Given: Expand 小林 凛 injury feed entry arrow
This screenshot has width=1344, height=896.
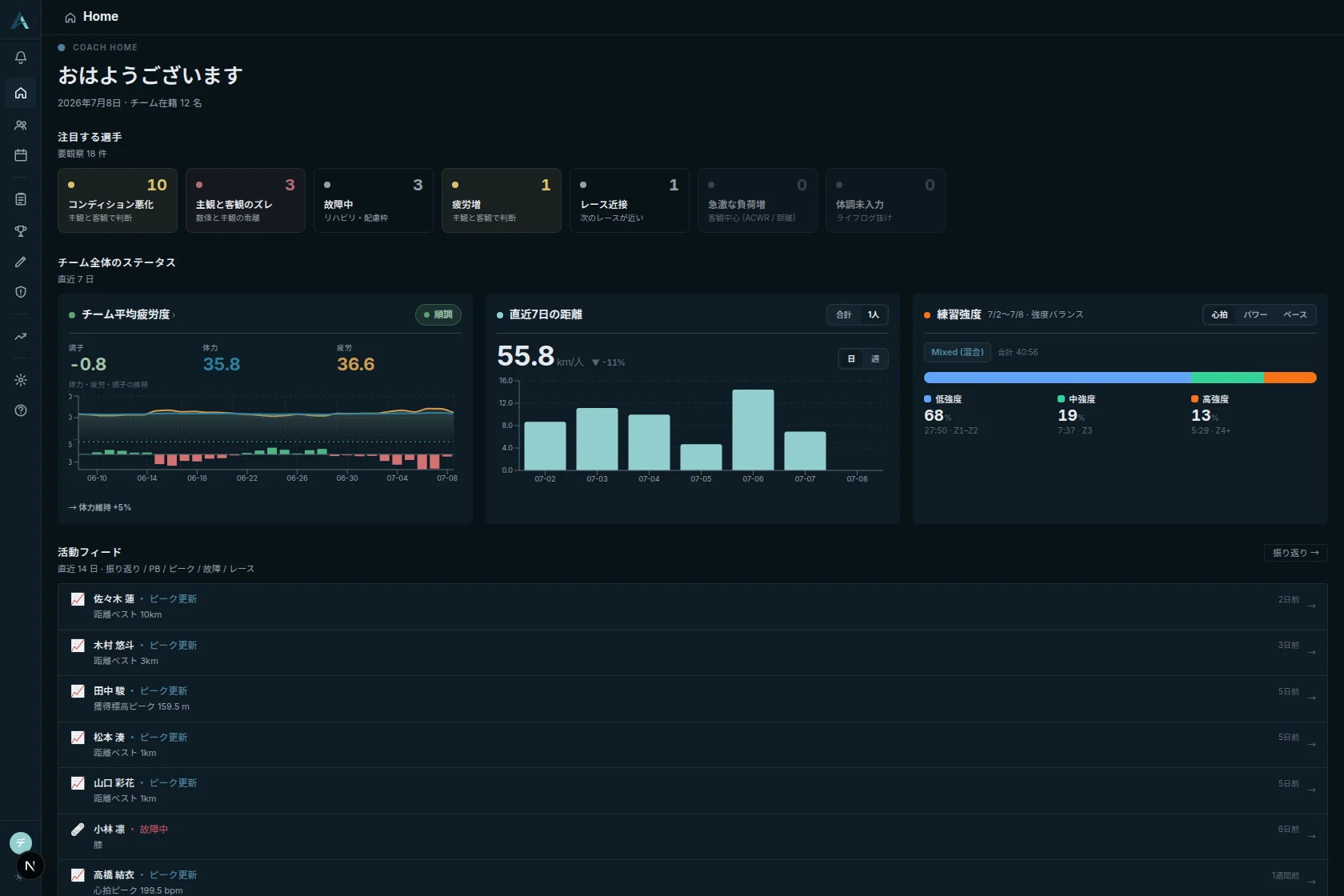Looking at the screenshot, I should pos(1311,837).
